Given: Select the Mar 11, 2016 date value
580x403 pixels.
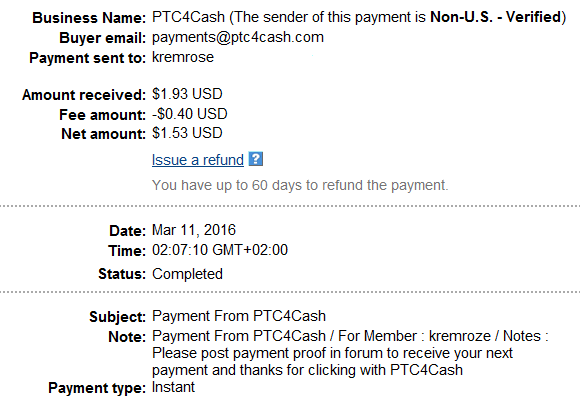Looking at the screenshot, I should (x=193, y=230).
